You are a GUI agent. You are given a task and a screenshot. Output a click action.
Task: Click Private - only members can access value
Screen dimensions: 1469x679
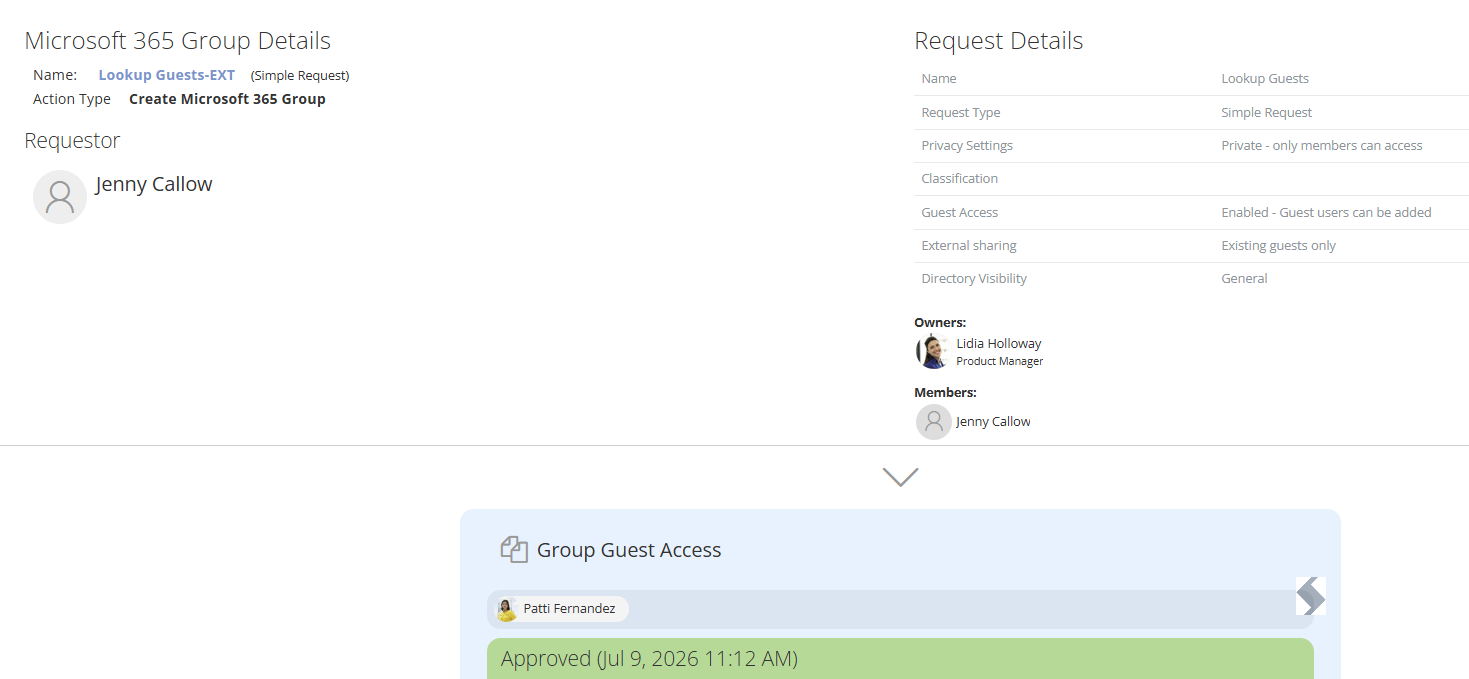coord(1321,145)
